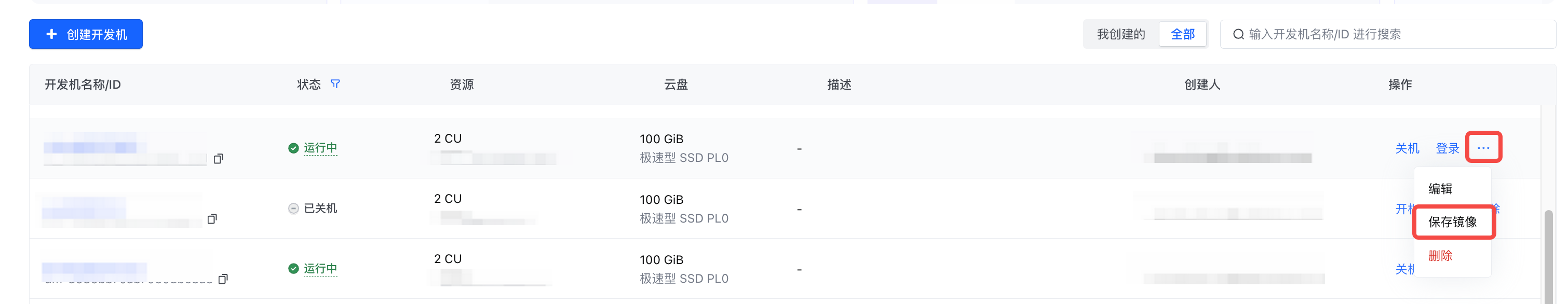The image size is (1568, 304).
Task: Switch the list to 全部
Action: click(1182, 34)
